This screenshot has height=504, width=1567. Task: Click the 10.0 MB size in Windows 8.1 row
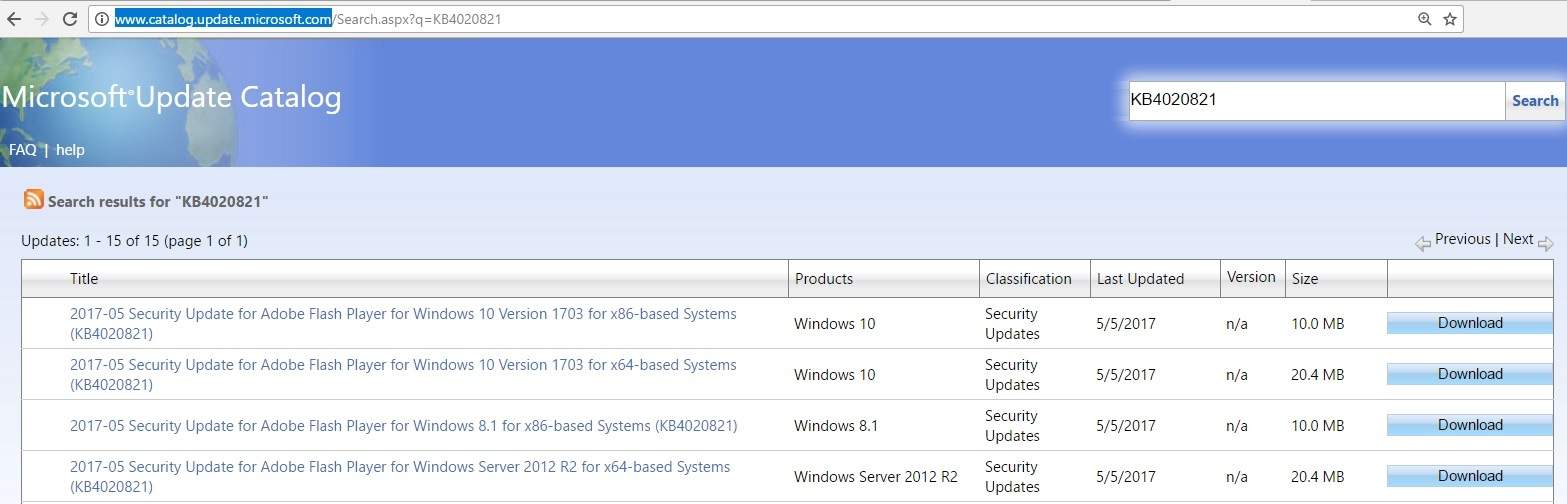coord(1318,425)
